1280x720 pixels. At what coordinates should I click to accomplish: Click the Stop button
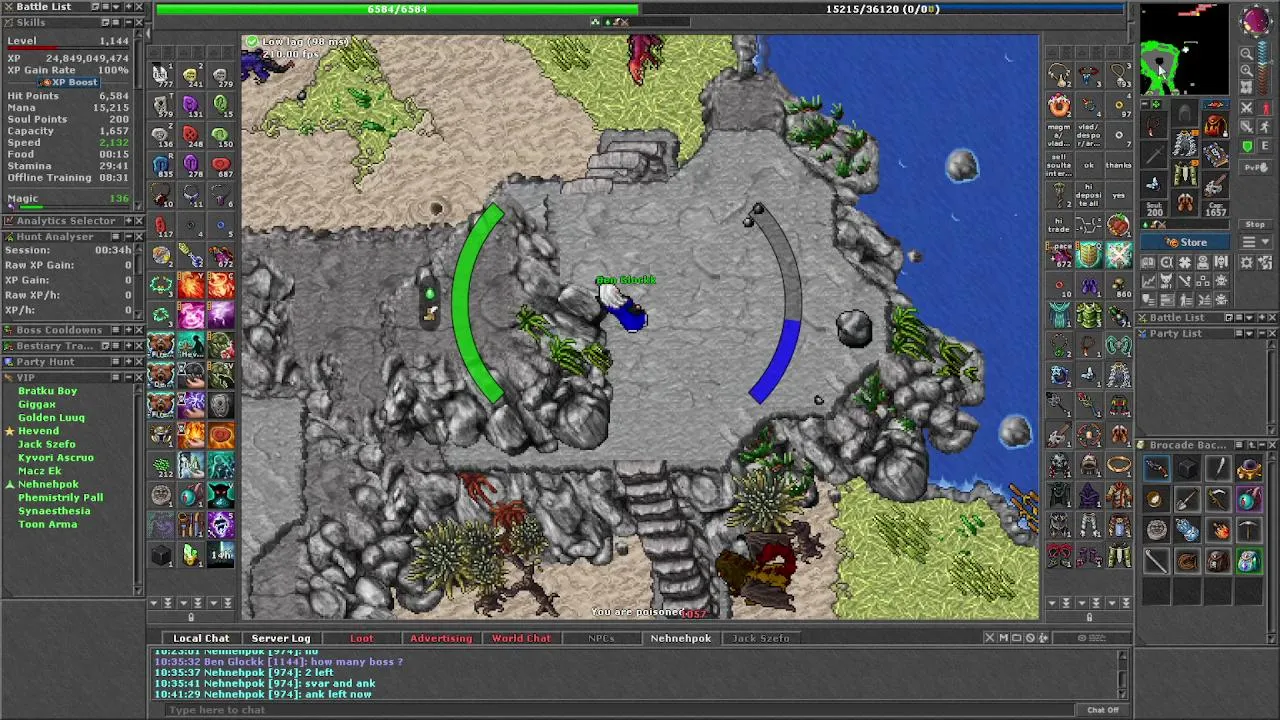pyautogui.click(x=1255, y=225)
